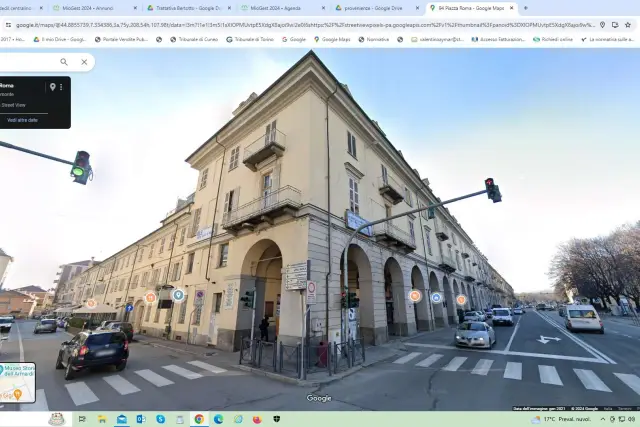Open the 'Google Maps' bookmark
Viewport: 640px width, 427px height.
(332, 40)
